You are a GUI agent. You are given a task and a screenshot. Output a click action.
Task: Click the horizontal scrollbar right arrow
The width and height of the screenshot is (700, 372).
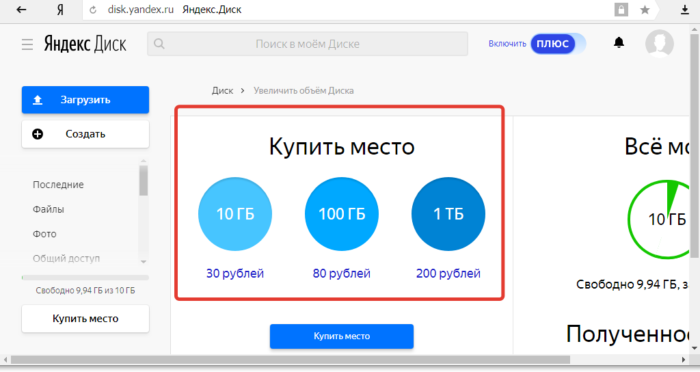[x=683, y=359]
